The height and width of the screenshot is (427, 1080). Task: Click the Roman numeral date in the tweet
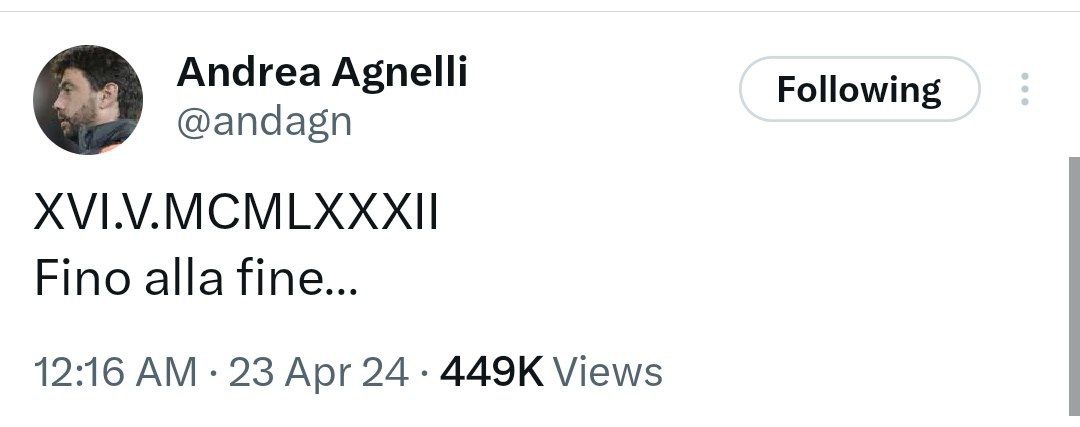tap(236, 216)
